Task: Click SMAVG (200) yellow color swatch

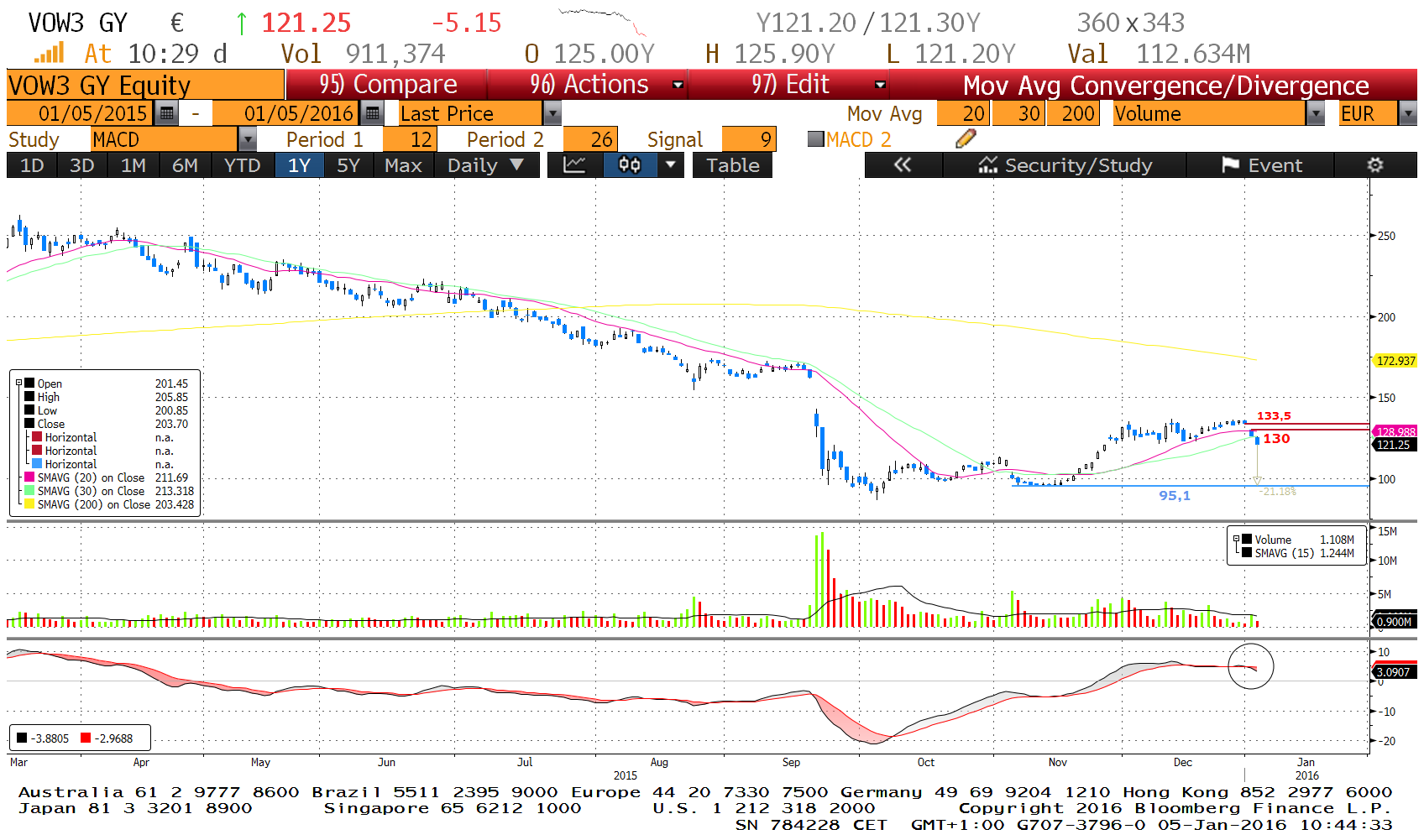Action: click(29, 504)
